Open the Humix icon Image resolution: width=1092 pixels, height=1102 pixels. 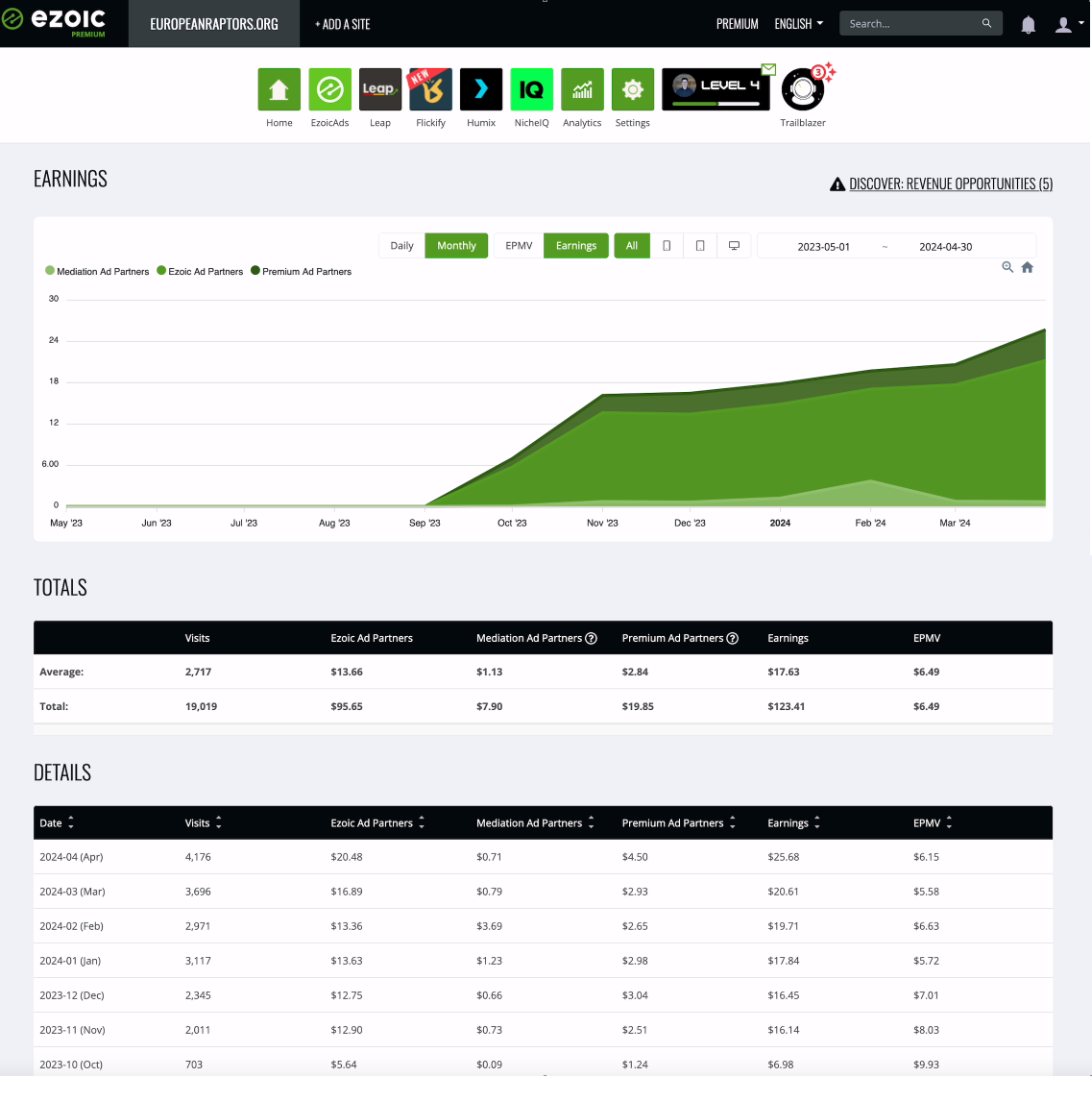(x=481, y=89)
